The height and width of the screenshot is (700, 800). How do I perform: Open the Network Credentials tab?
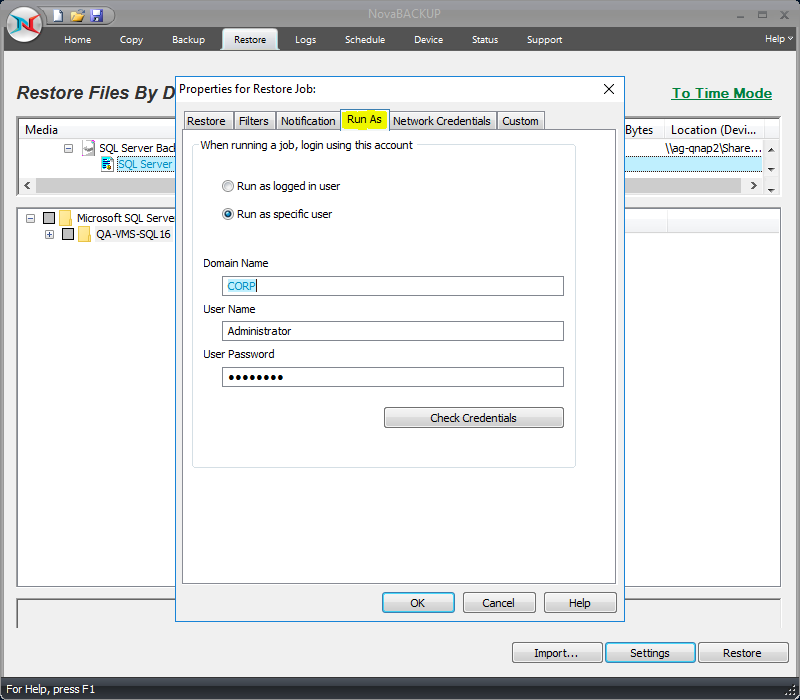[x=442, y=121]
